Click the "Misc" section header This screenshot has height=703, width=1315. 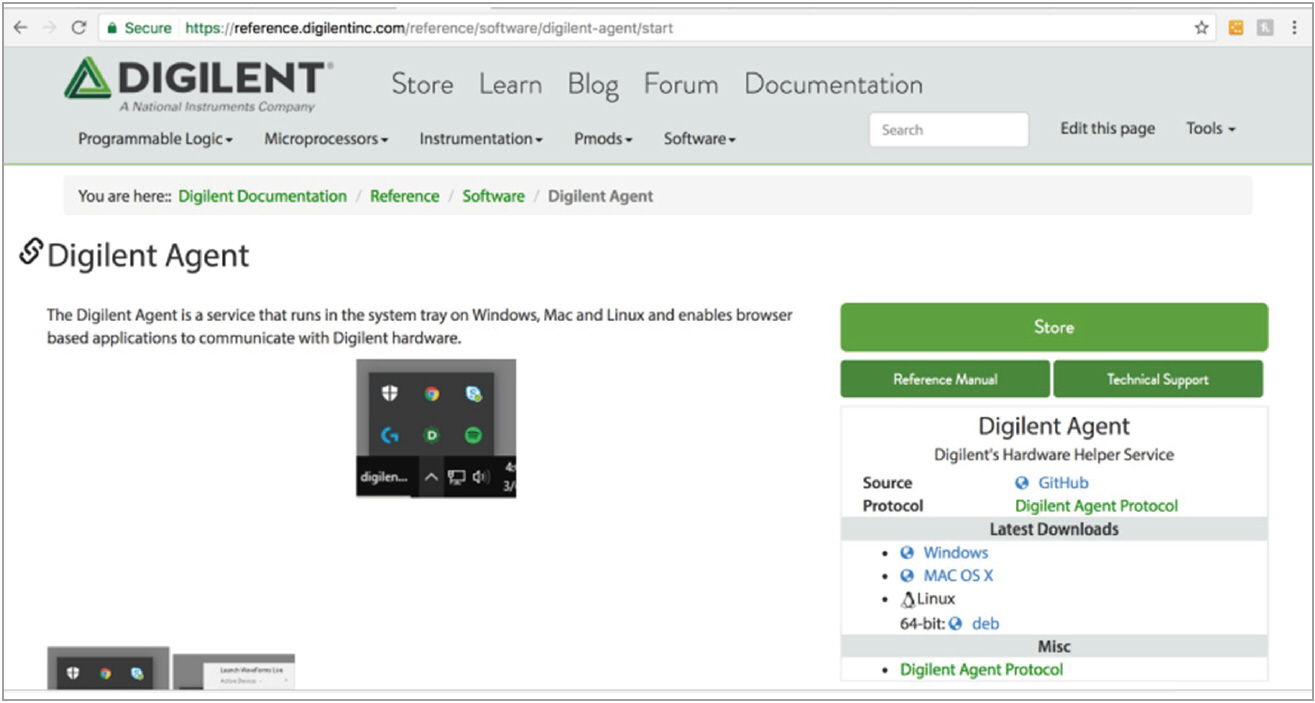coord(1054,647)
